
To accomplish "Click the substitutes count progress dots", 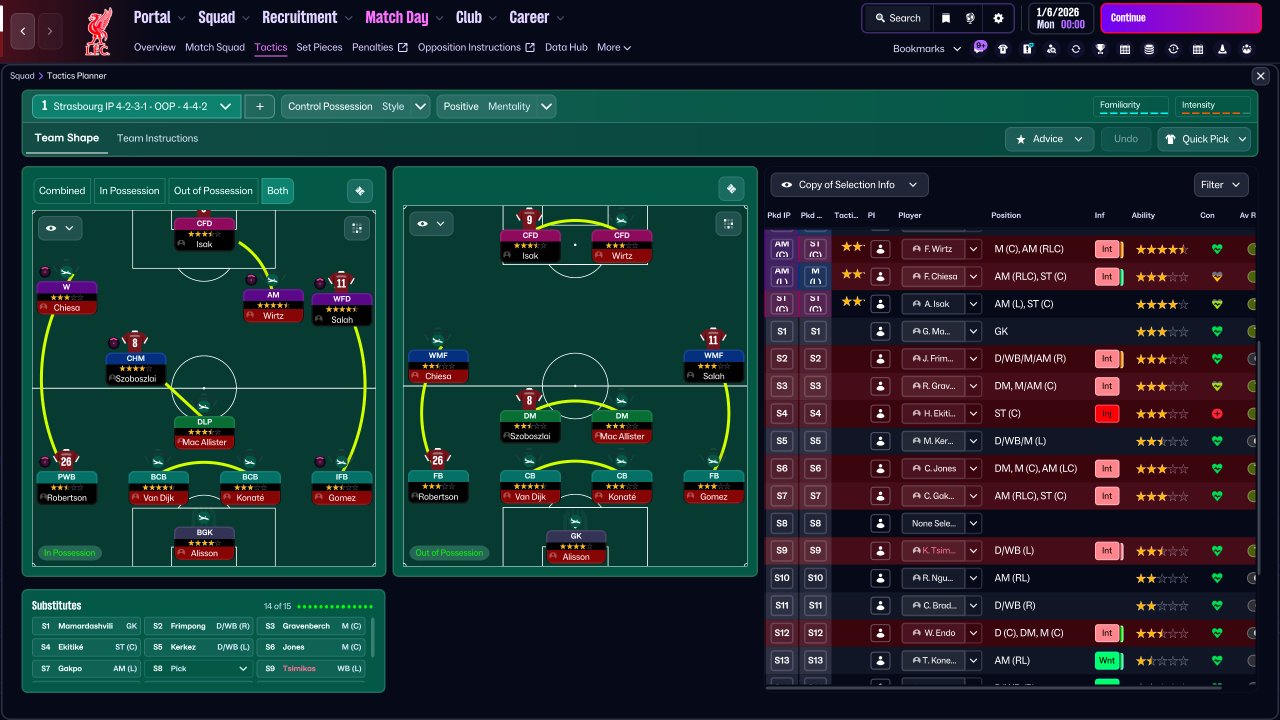I will click(x=336, y=606).
